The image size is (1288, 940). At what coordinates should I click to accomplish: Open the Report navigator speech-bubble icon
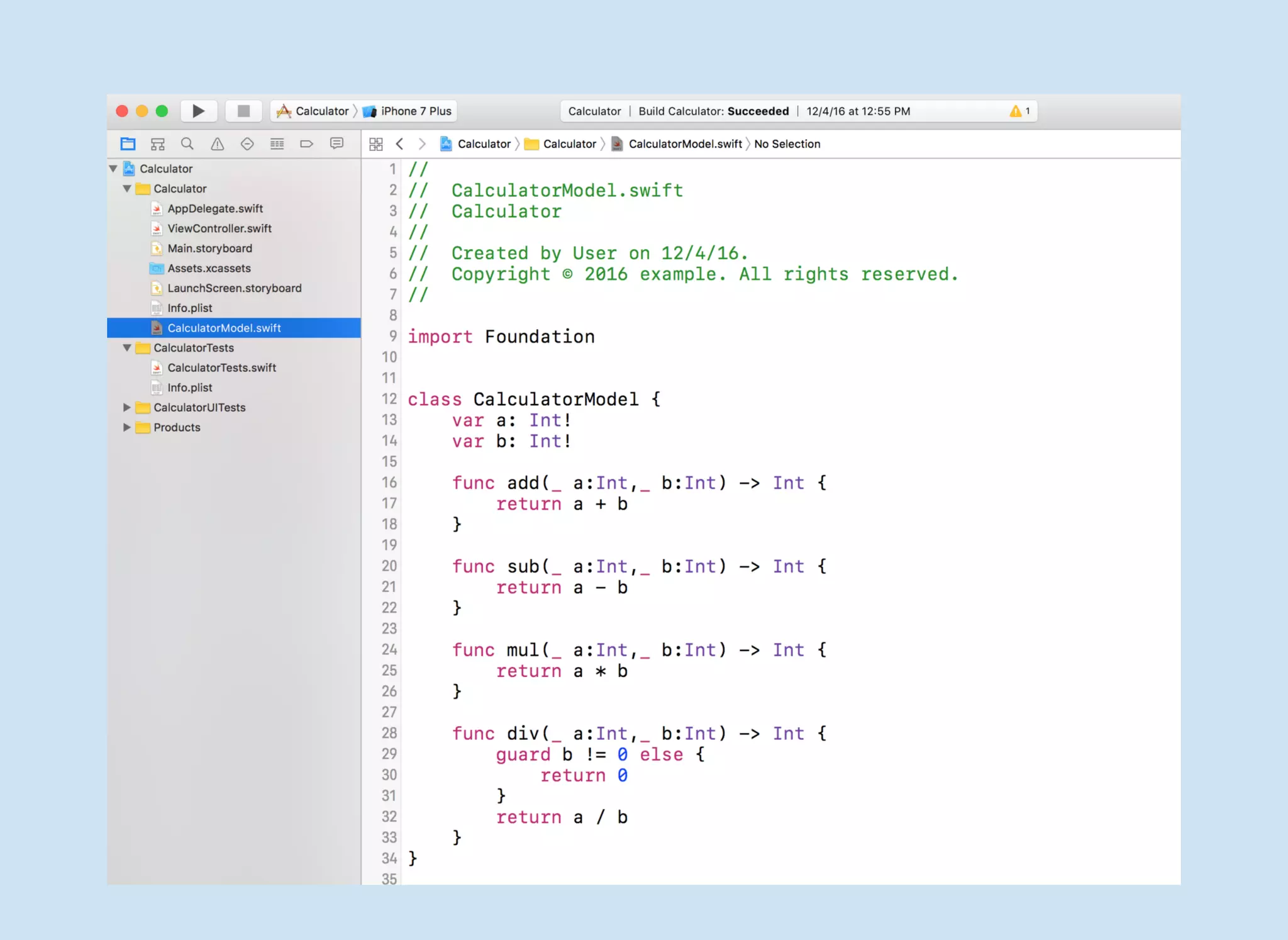(x=337, y=144)
